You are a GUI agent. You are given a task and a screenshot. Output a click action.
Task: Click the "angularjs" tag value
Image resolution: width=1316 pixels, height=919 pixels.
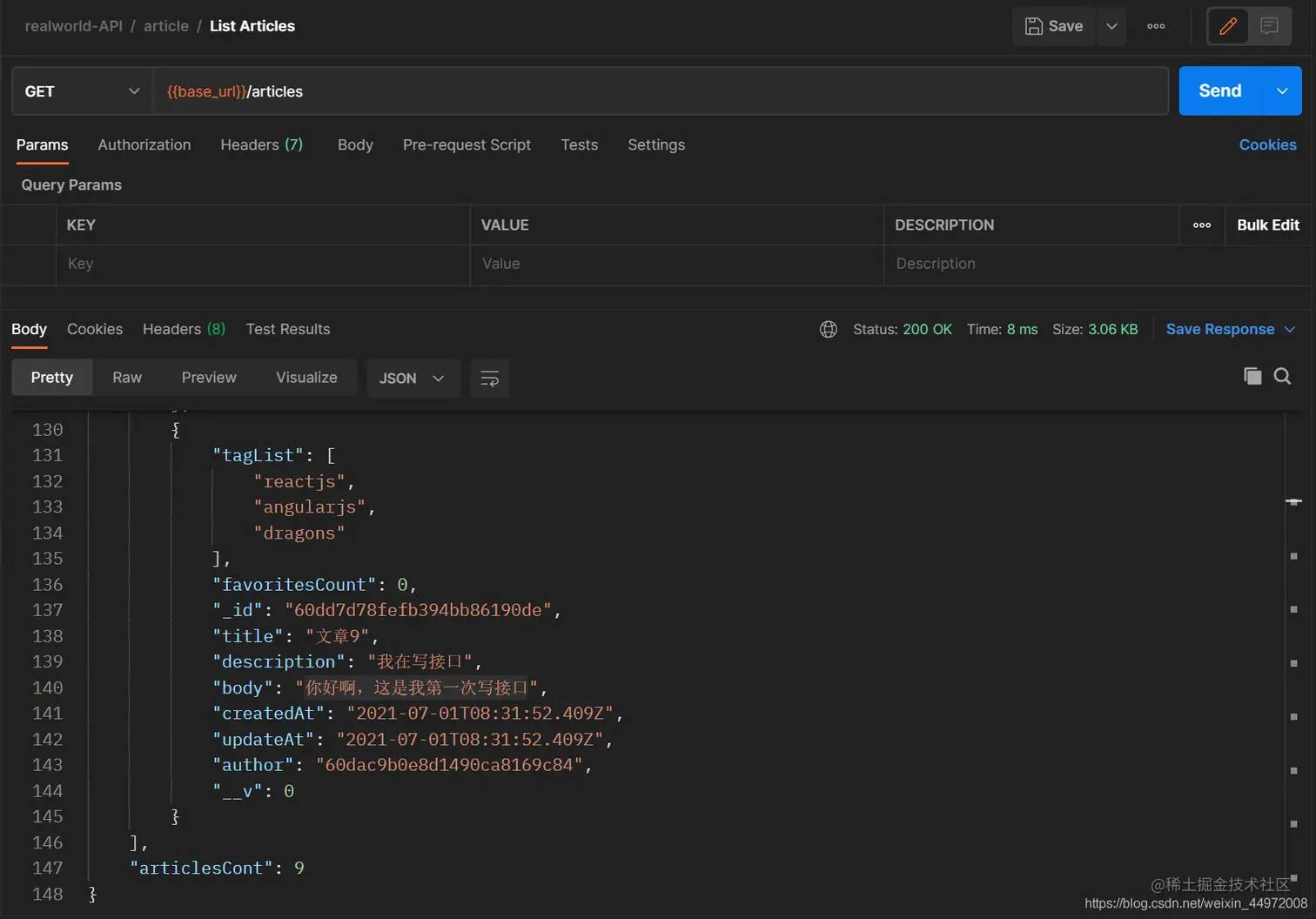coord(310,507)
